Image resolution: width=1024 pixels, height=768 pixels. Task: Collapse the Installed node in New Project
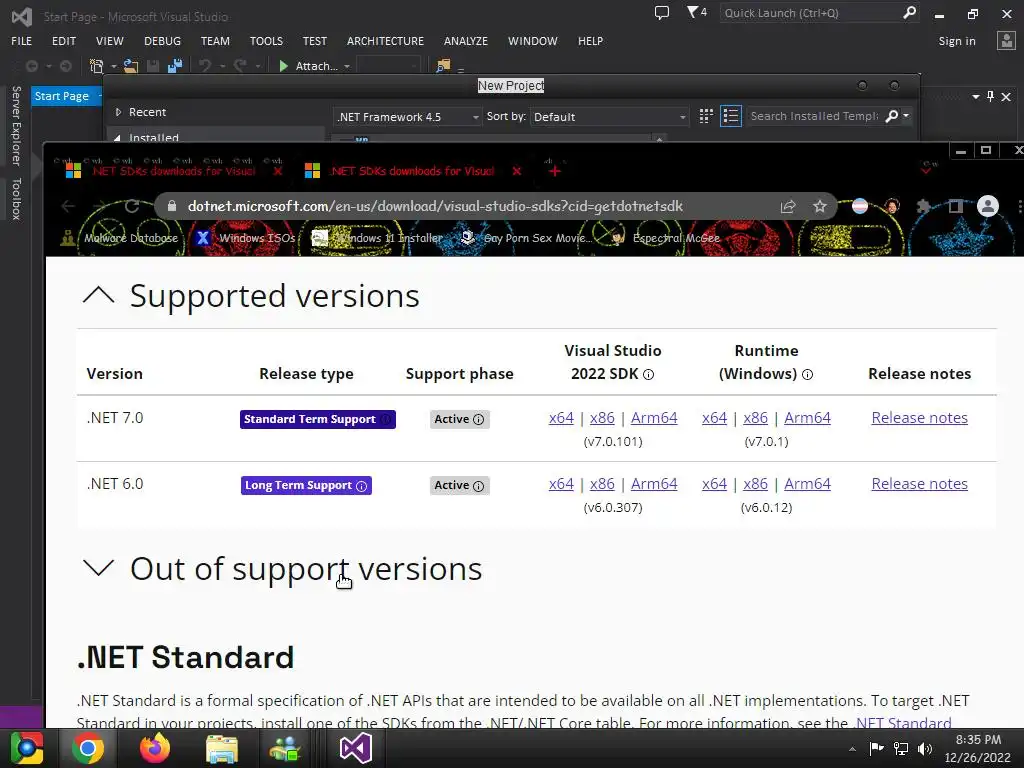tap(118, 137)
